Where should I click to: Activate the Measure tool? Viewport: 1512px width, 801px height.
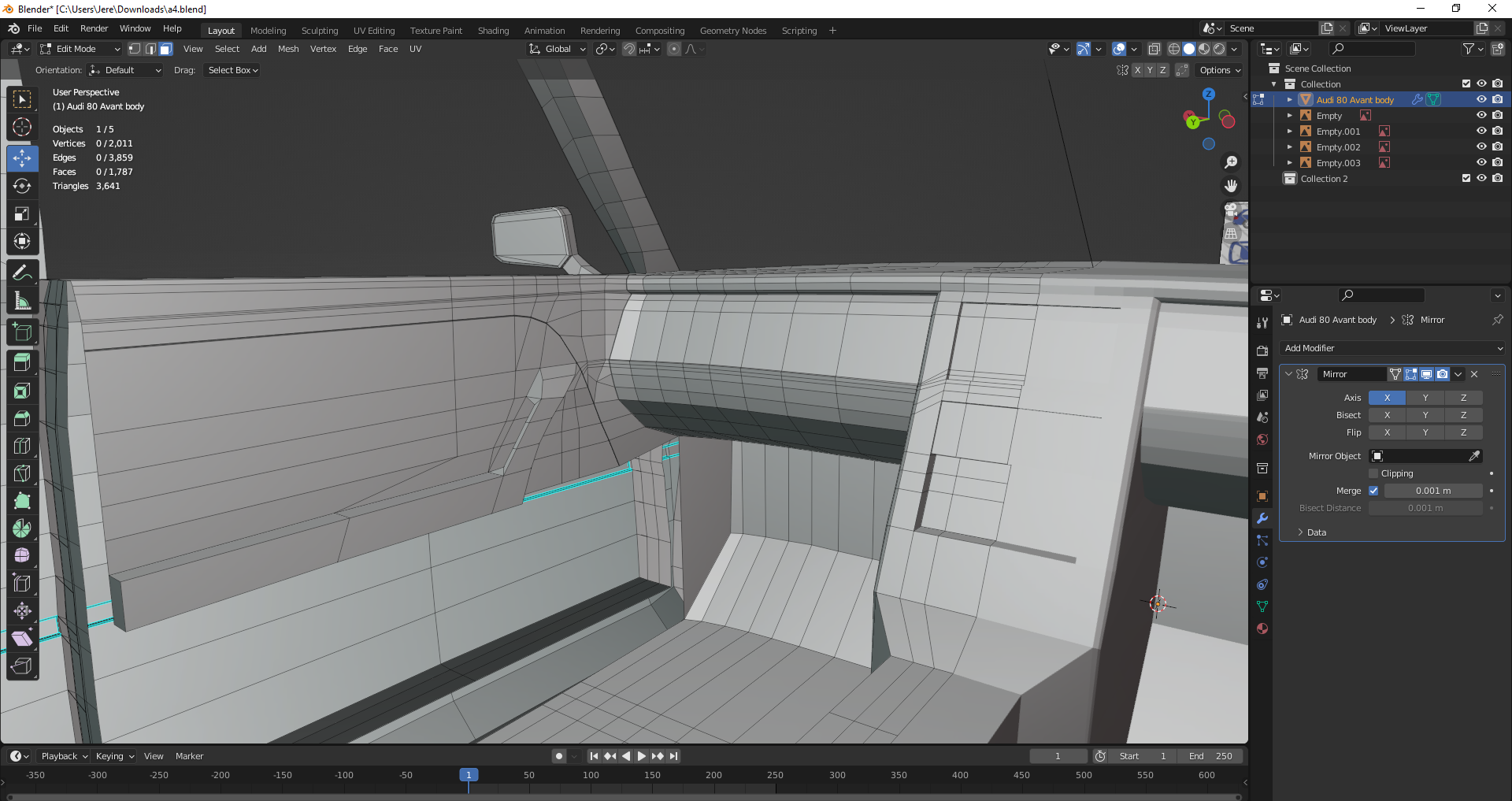pyautogui.click(x=22, y=301)
